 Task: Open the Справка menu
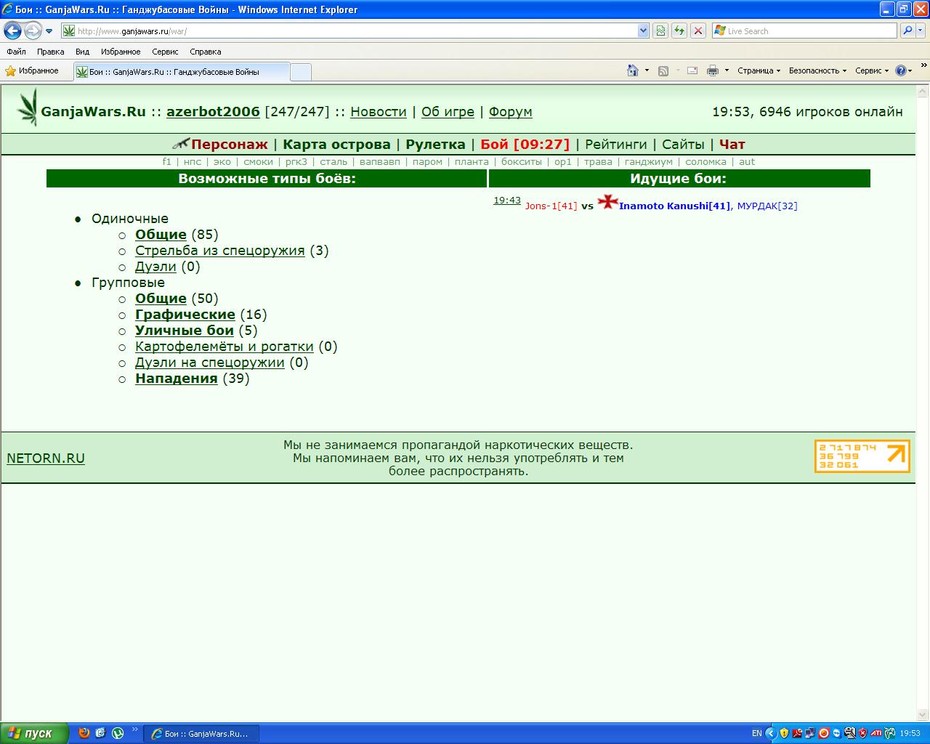point(205,52)
